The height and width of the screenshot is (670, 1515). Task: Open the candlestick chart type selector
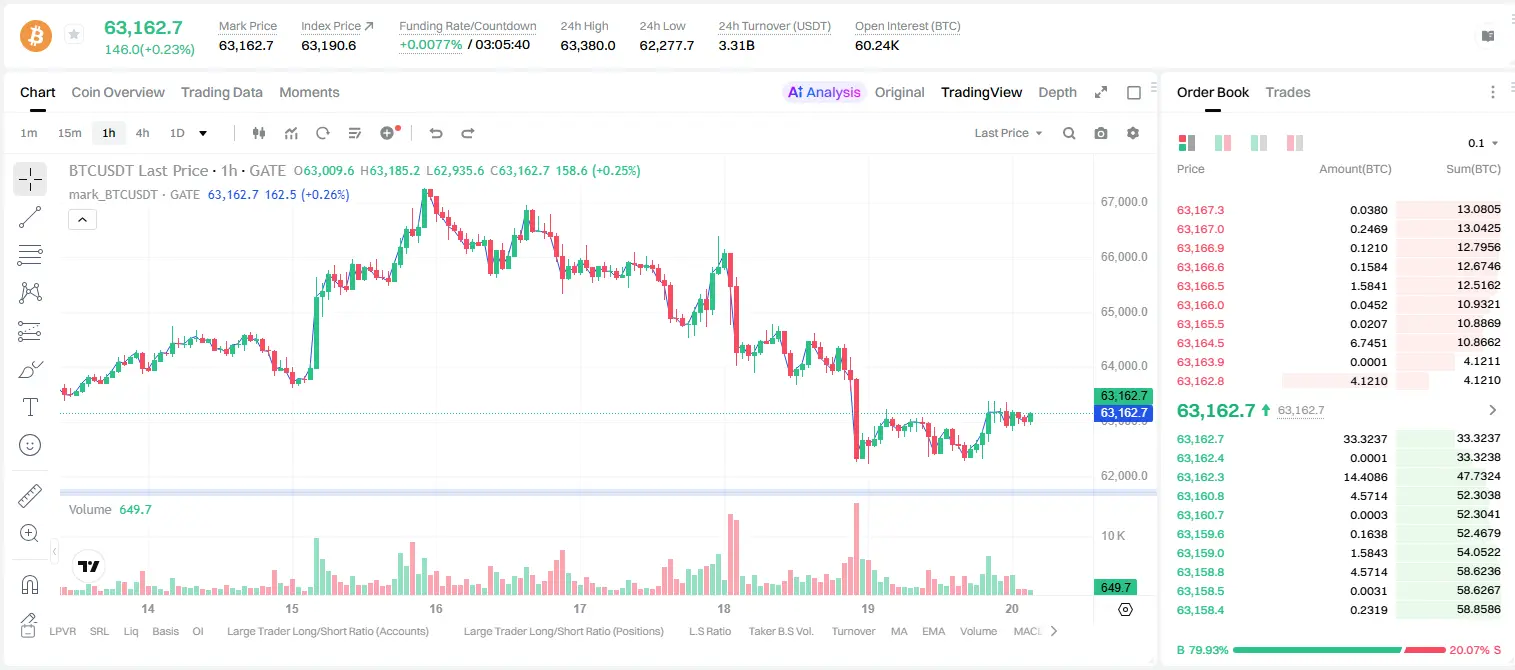tap(260, 133)
